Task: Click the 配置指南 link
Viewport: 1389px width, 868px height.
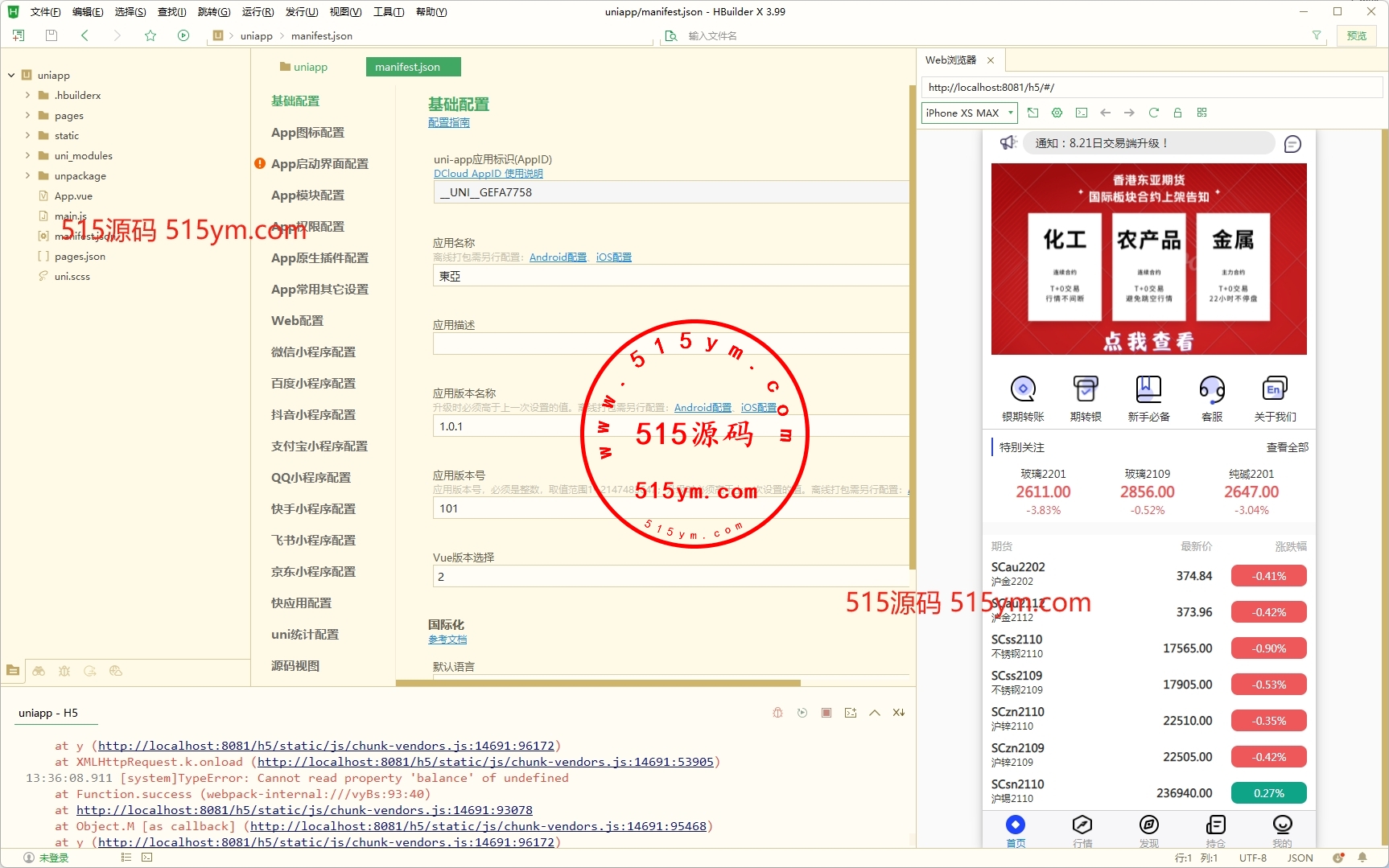Action: 448,122
